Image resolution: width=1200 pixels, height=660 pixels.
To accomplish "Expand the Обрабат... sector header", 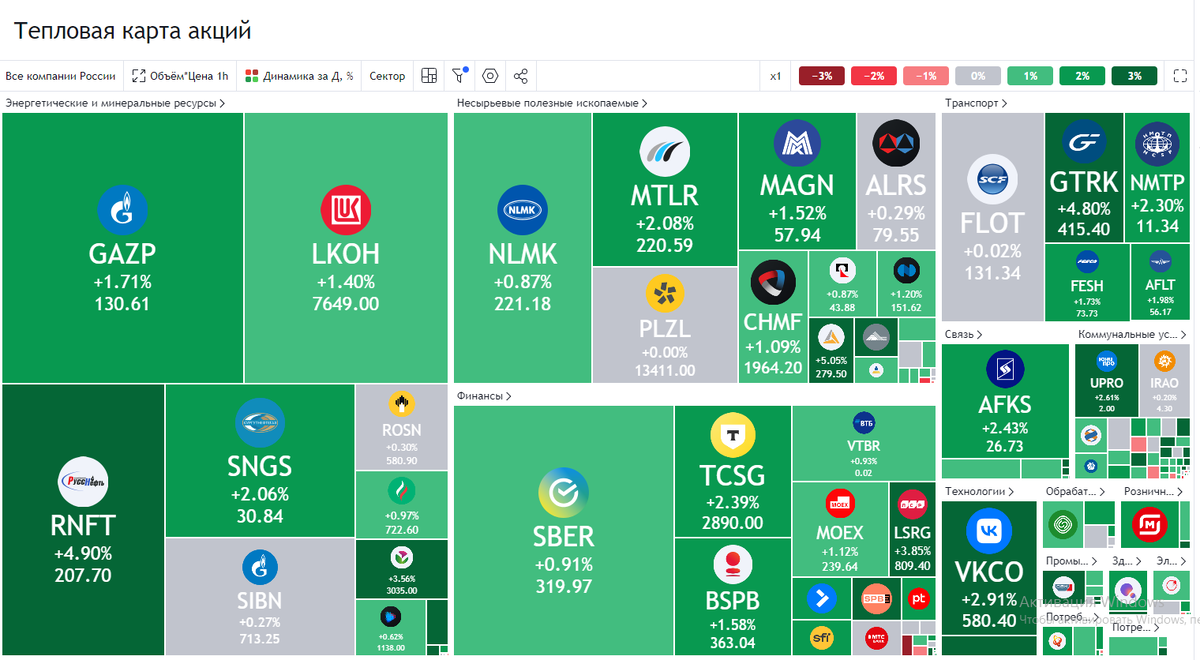I will [1075, 492].
